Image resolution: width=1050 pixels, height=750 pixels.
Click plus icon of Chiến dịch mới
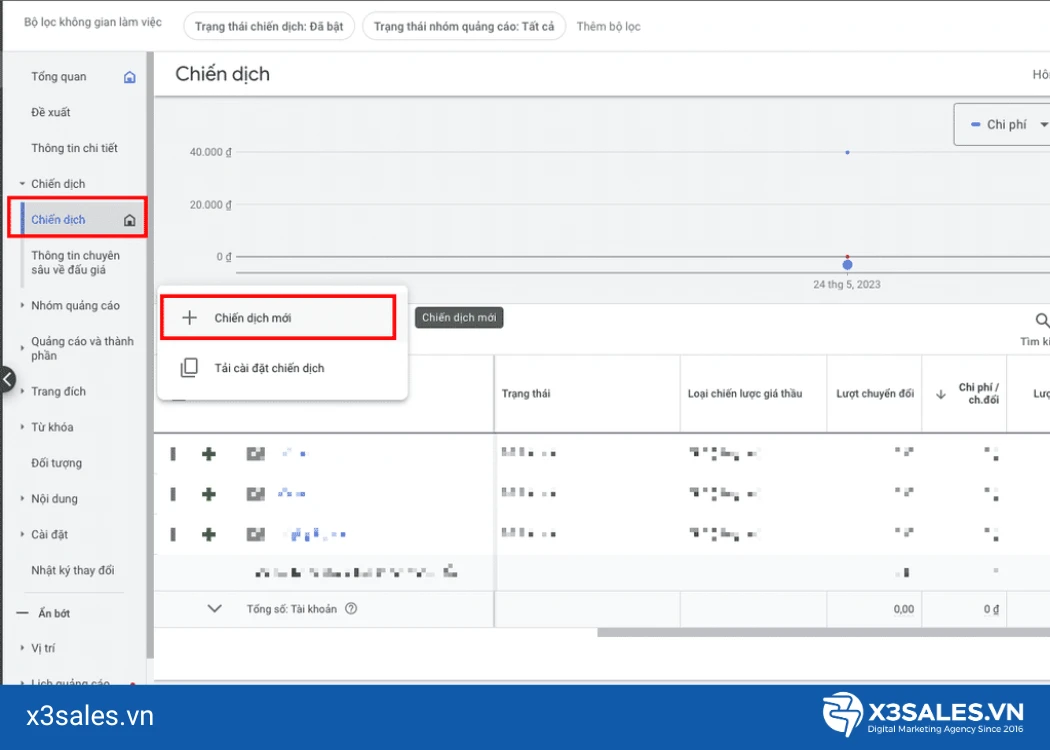(x=190, y=317)
